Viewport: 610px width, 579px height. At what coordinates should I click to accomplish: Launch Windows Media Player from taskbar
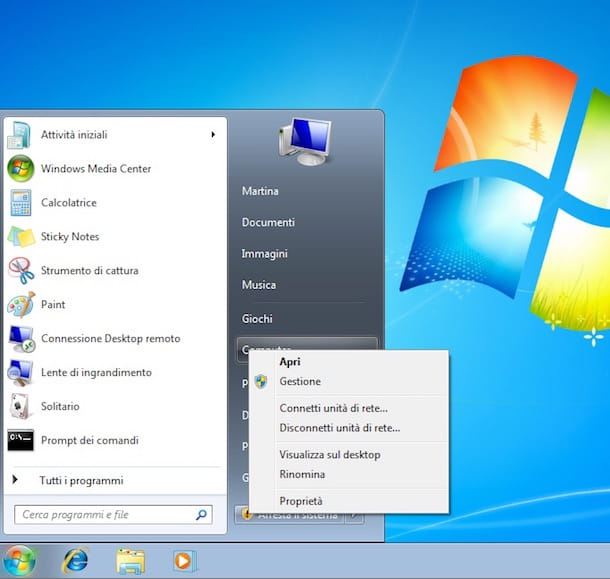pyautogui.click(x=184, y=561)
